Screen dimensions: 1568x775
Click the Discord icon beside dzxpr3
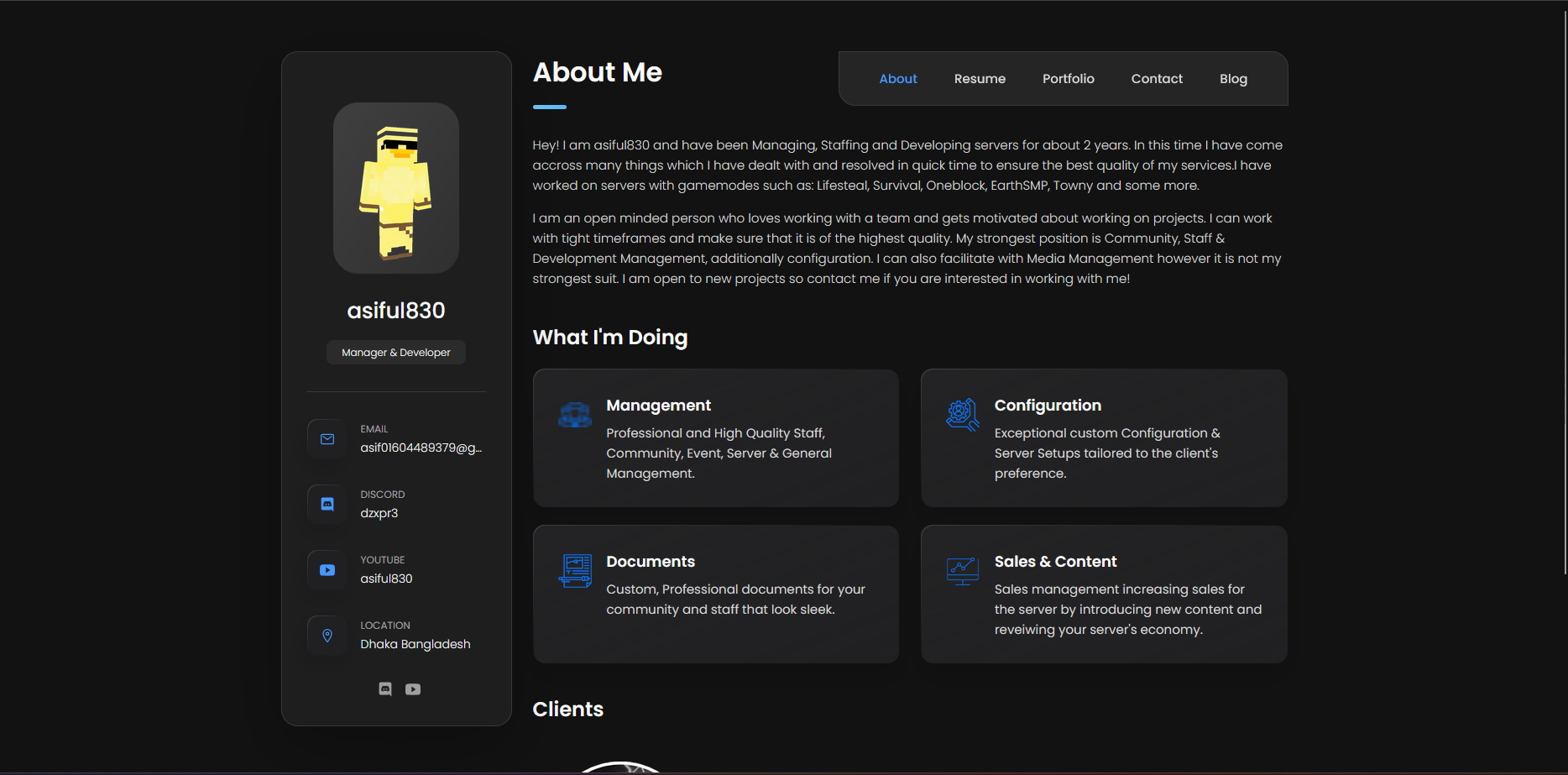327,505
